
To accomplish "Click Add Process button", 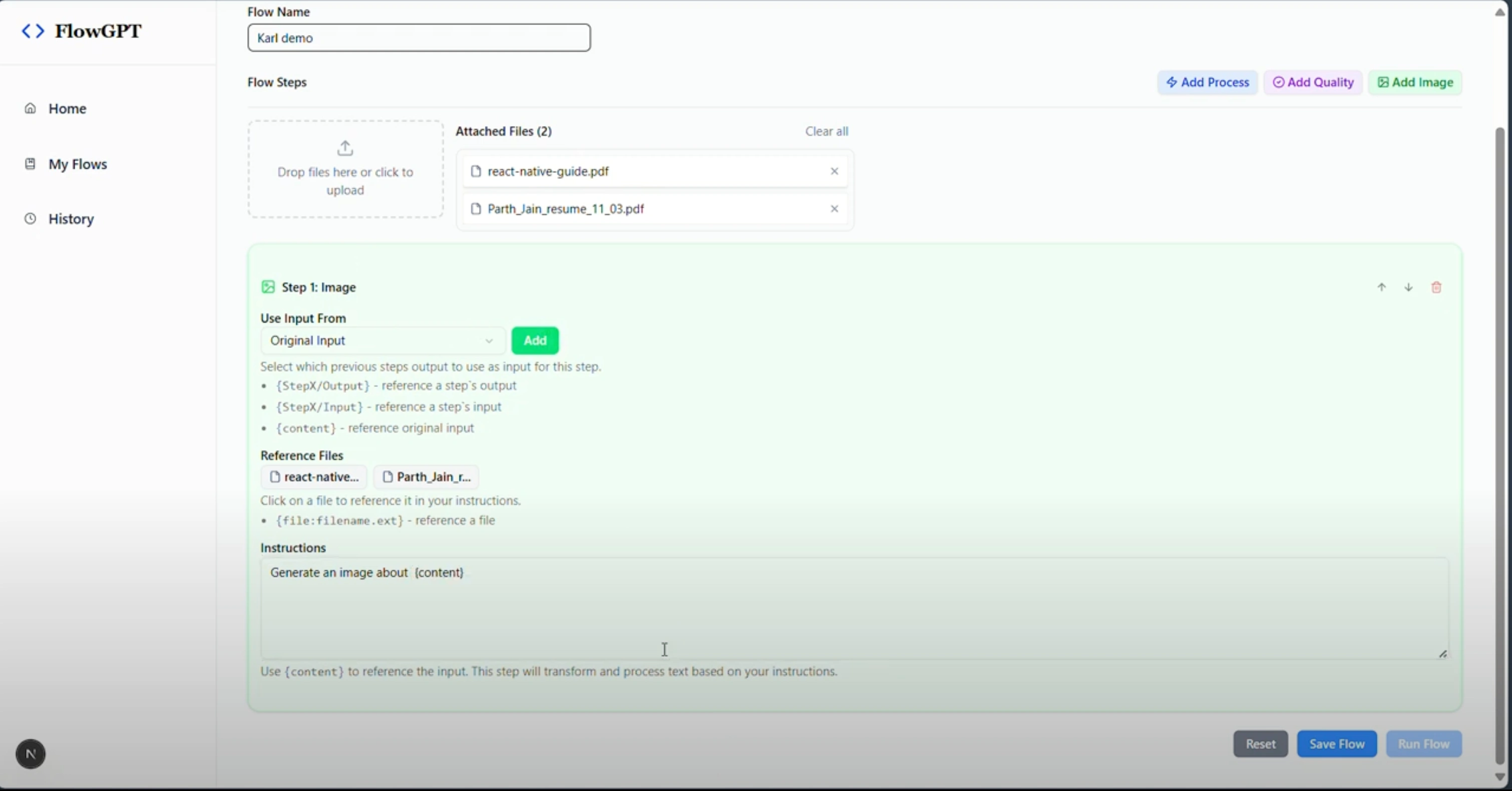I will (1208, 83).
